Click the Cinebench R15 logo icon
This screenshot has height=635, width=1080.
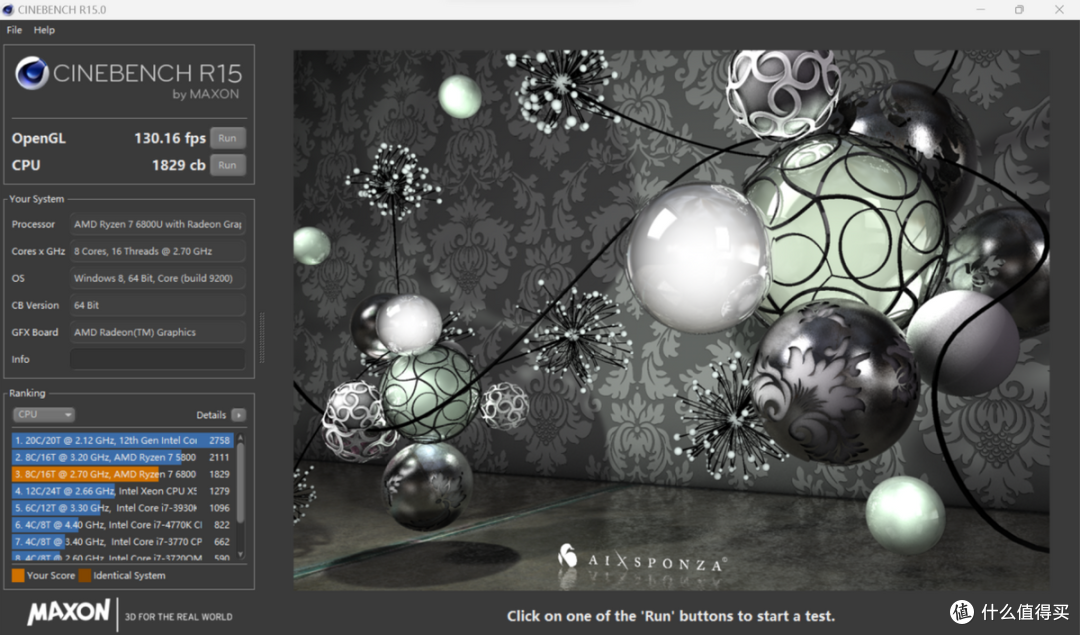pyautogui.click(x=32, y=73)
